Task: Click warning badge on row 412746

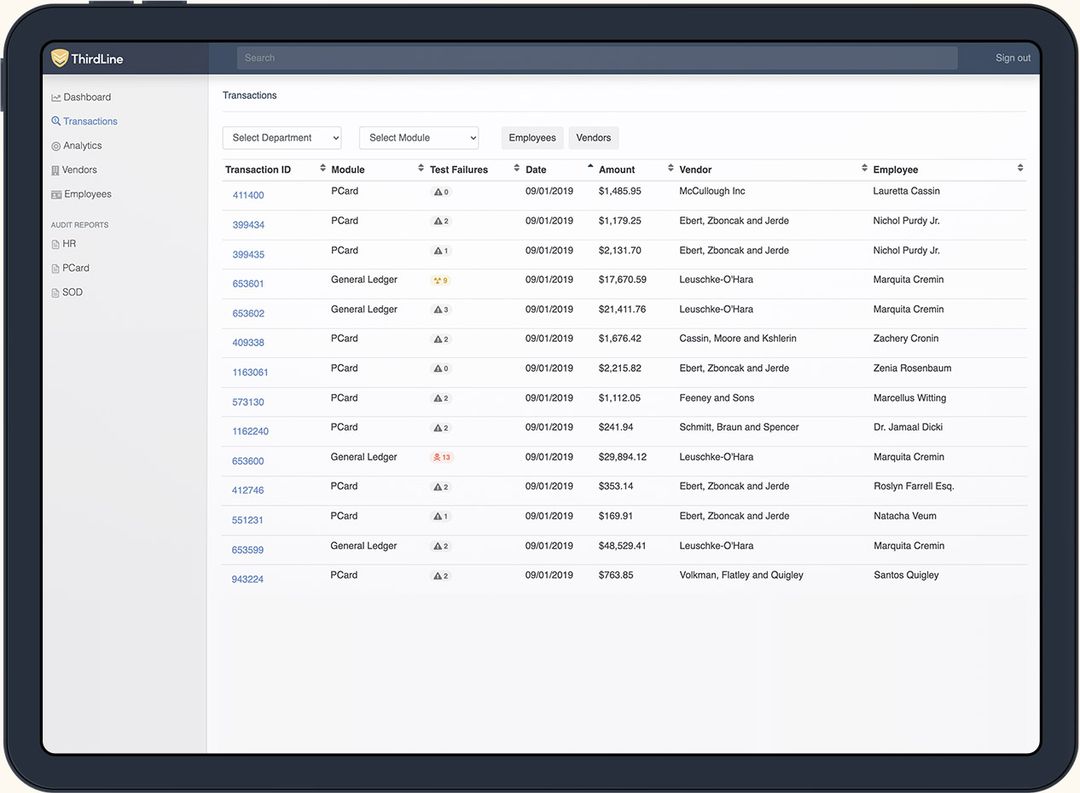Action: [x=441, y=487]
